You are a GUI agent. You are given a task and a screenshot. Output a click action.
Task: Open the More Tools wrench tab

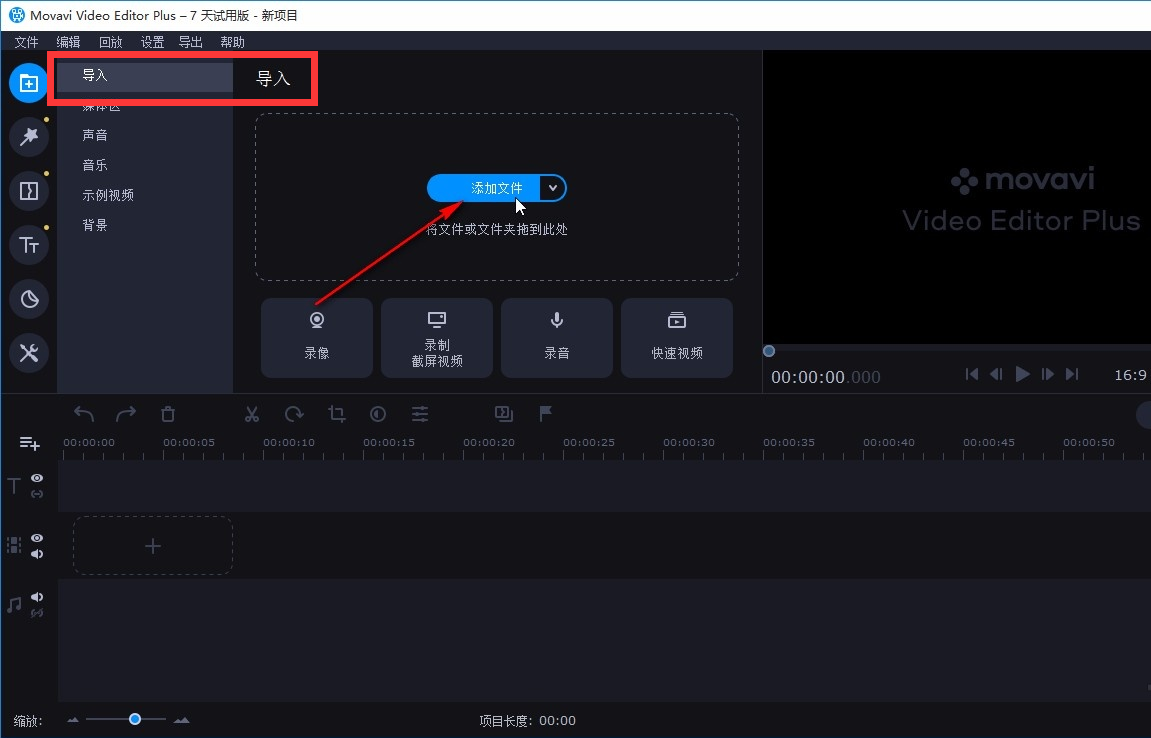29,353
